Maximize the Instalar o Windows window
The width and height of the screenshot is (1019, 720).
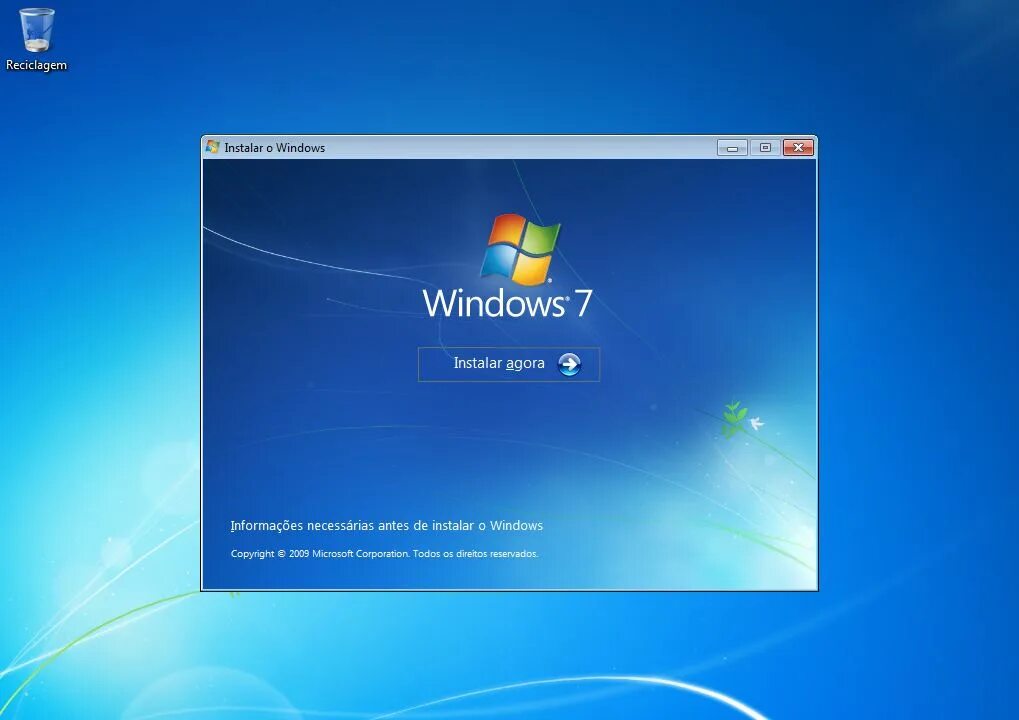click(x=766, y=148)
